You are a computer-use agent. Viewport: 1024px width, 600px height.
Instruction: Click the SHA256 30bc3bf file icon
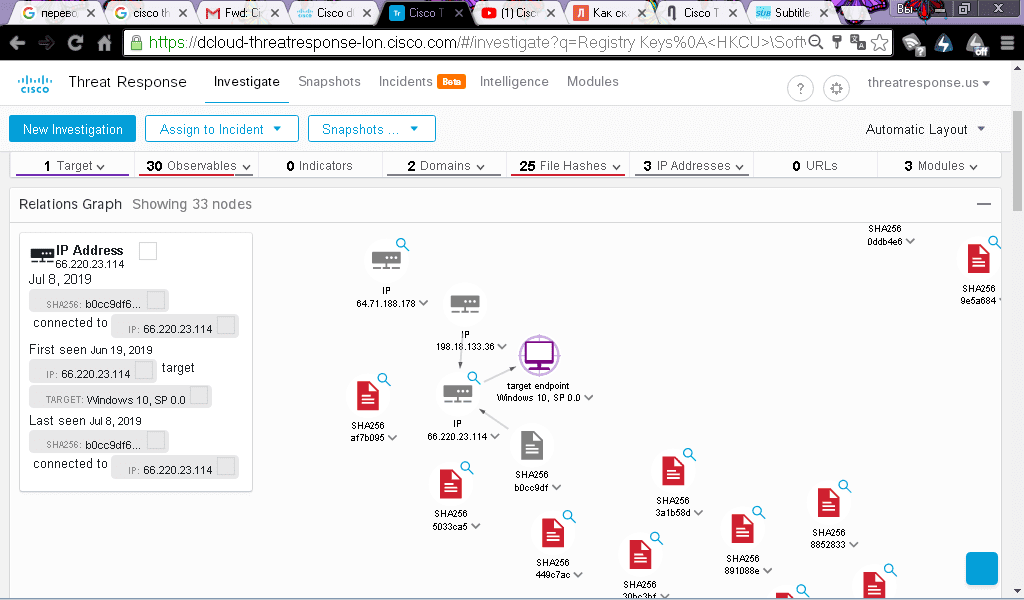click(x=640, y=555)
